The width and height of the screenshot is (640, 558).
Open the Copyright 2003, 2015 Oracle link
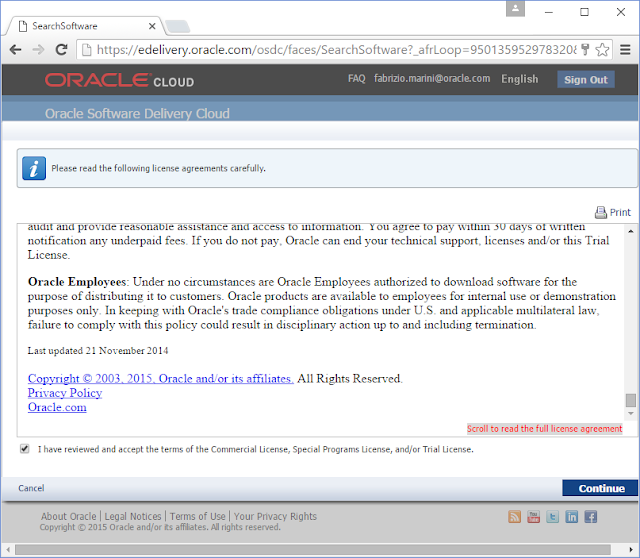(160, 379)
